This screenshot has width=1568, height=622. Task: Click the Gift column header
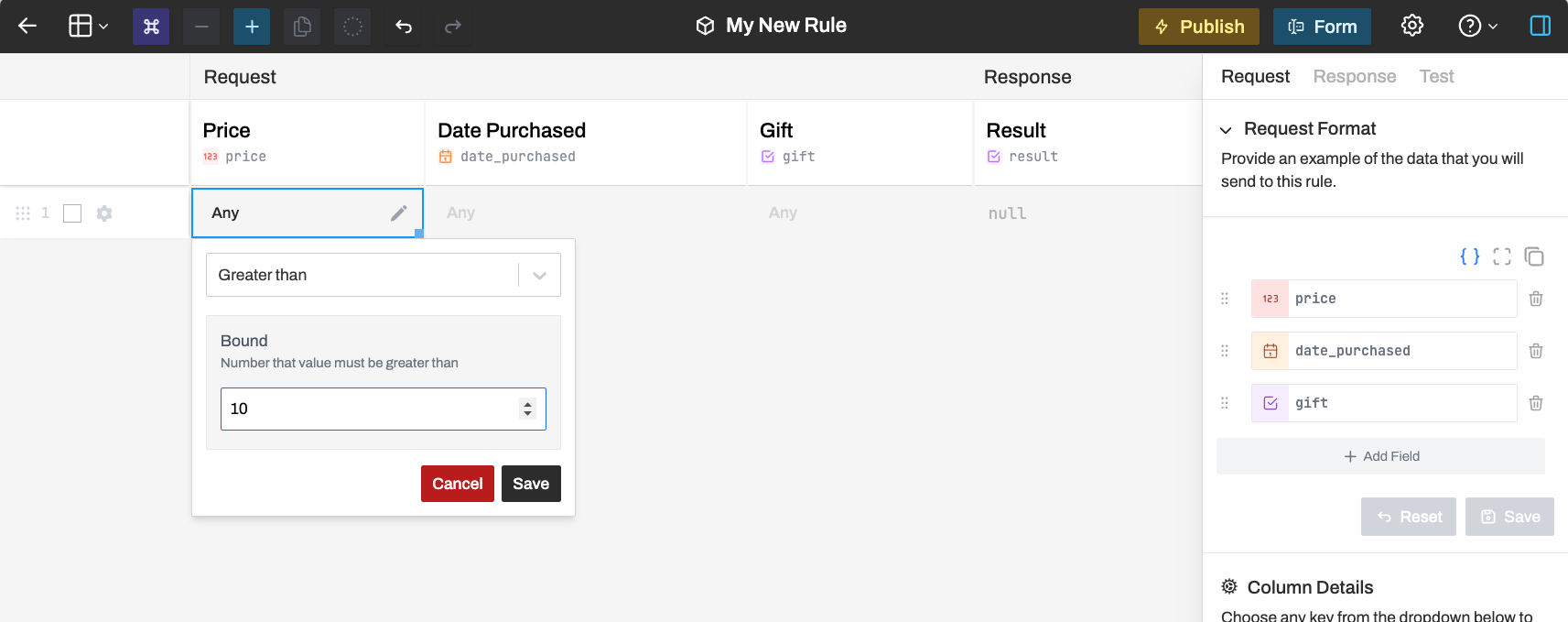(860, 142)
